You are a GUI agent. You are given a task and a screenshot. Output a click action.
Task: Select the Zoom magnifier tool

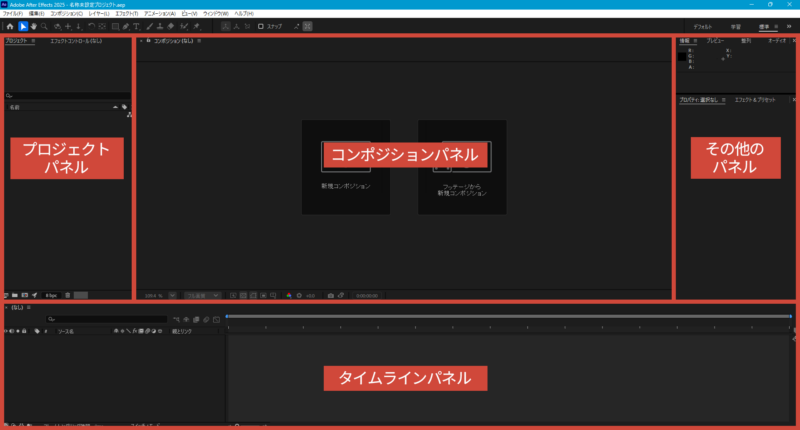[44, 27]
